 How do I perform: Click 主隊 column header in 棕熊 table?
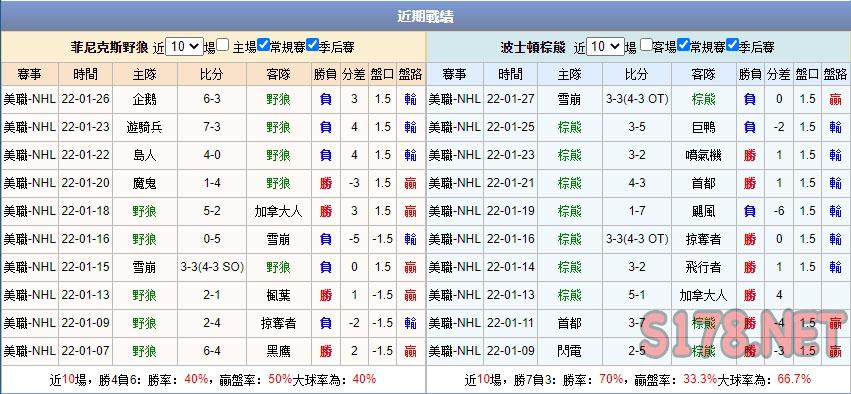570,74
